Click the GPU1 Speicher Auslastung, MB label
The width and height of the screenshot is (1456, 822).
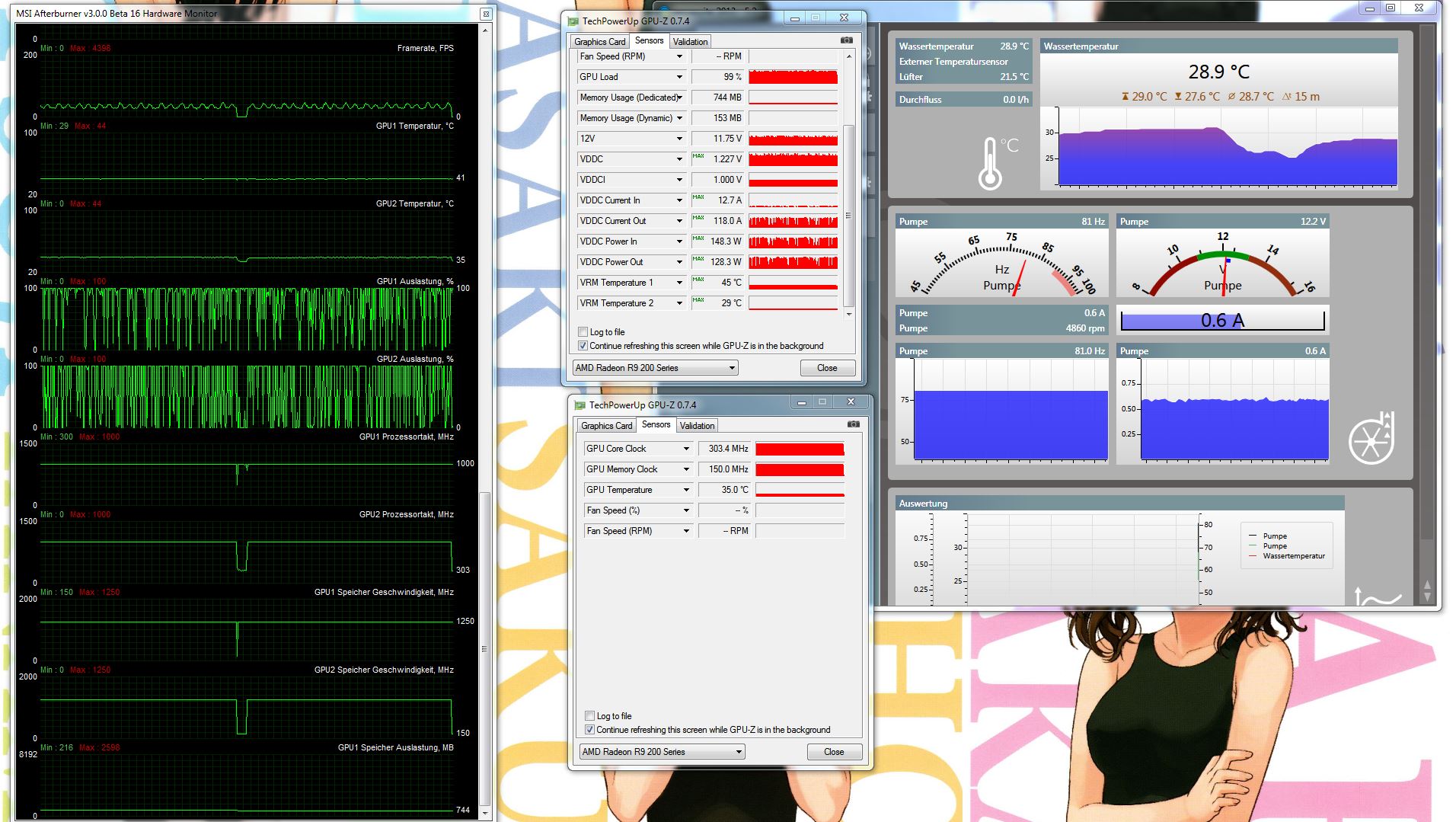pos(396,747)
